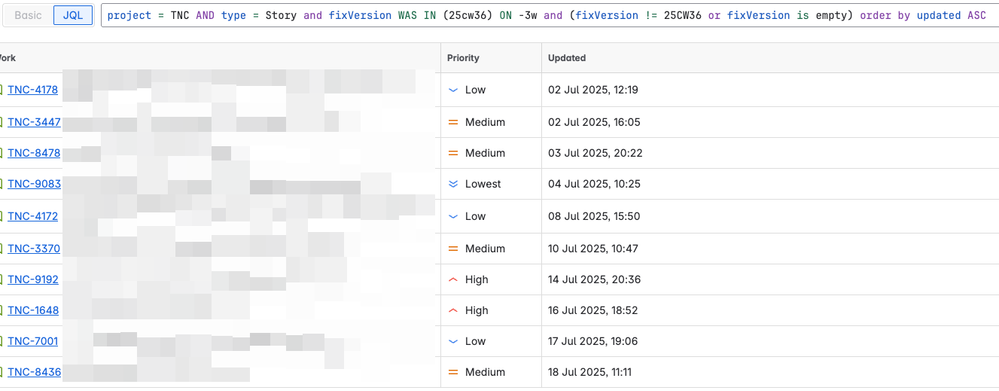Select the date 02 Jul 2025, 16:05

click(594, 122)
